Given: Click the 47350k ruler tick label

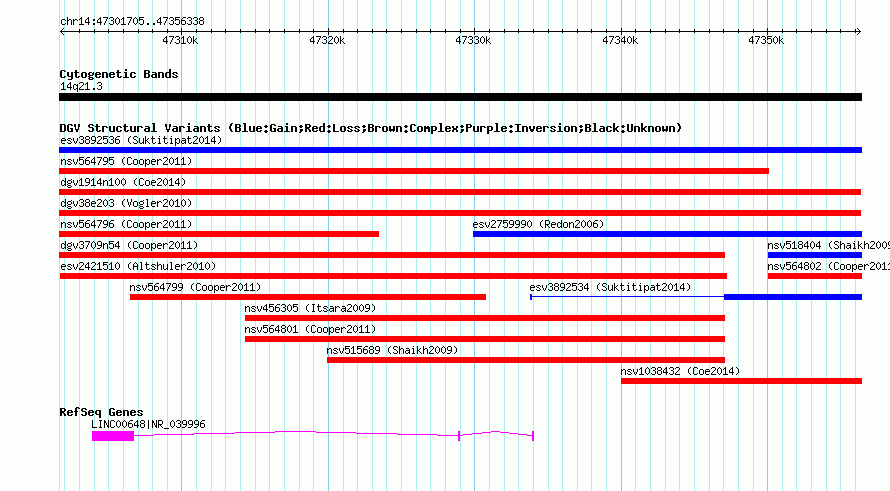Looking at the screenshot, I should [x=766, y=40].
